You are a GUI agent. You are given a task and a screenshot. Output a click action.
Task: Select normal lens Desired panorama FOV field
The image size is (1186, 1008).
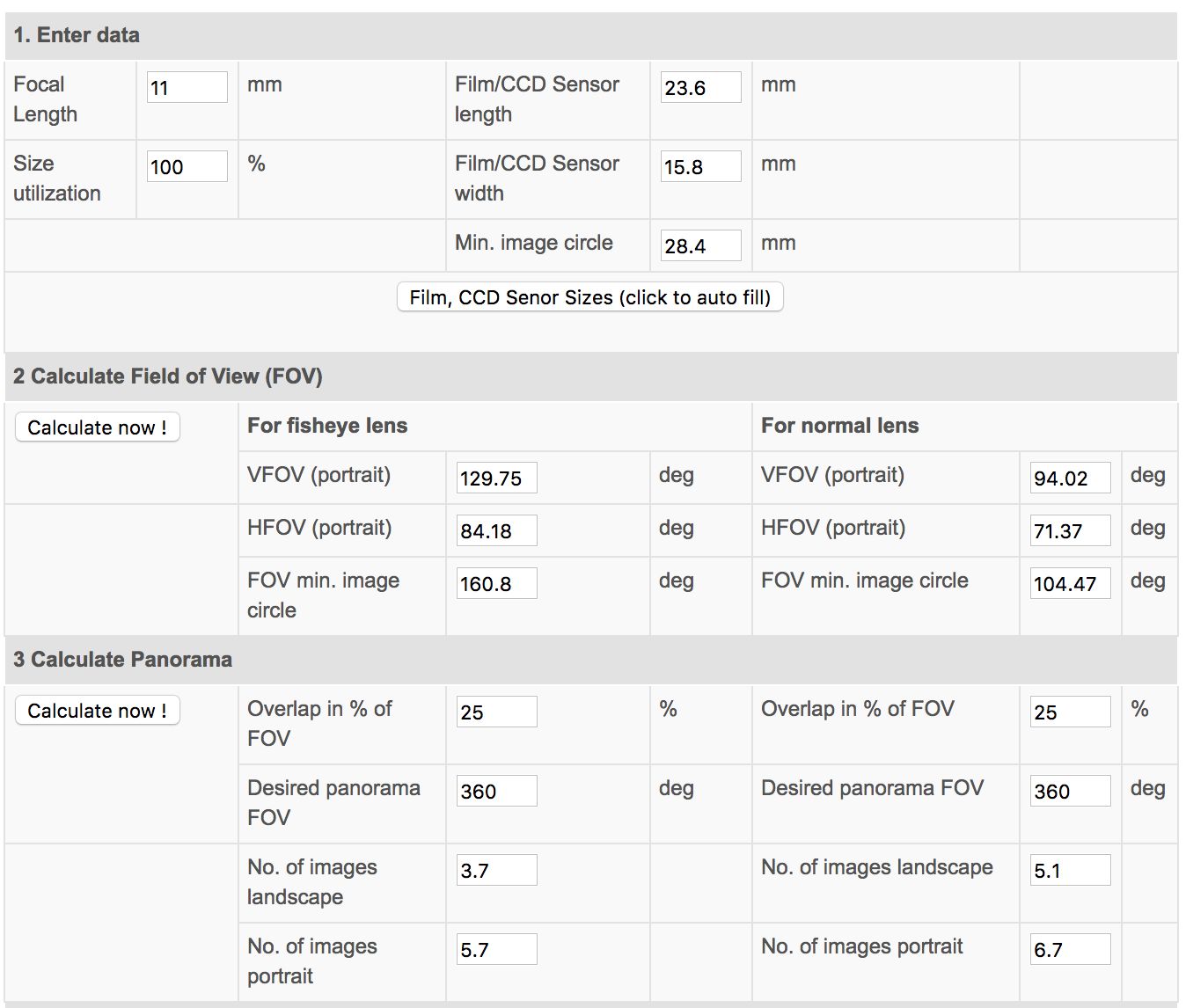(x=1071, y=791)
